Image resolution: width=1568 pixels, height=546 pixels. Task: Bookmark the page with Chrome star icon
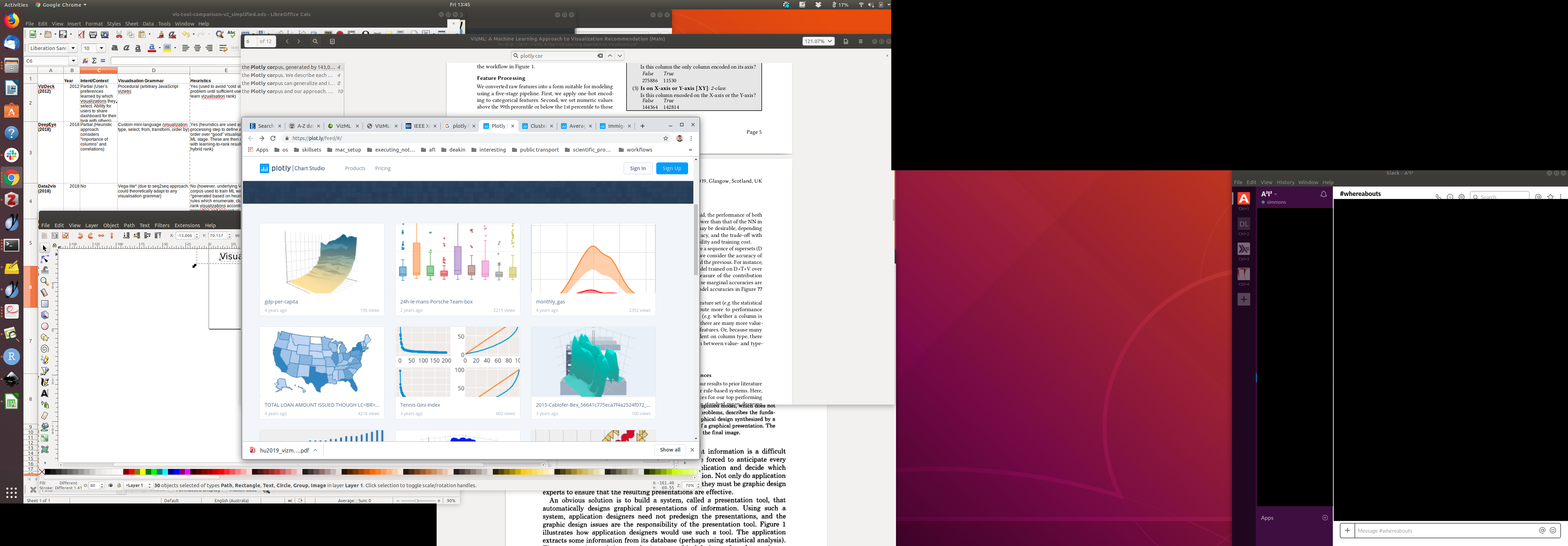coord(665,138)
